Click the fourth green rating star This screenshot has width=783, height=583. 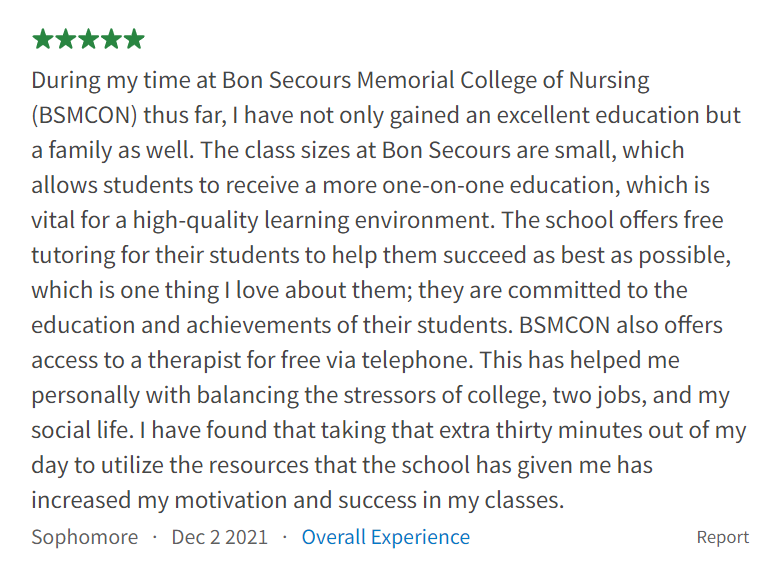click(111, 39)
